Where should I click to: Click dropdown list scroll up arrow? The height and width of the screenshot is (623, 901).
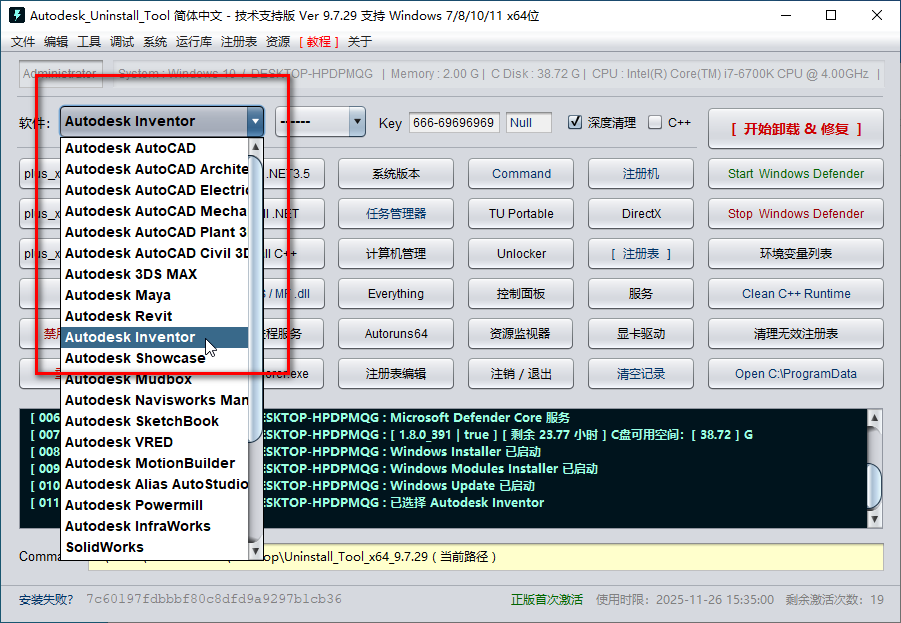point(256,147)
